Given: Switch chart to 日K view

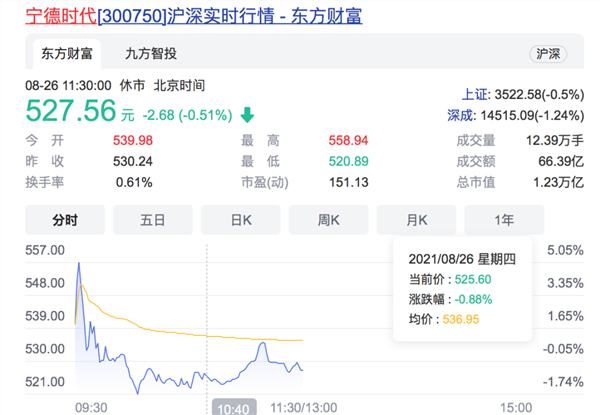Looking at the screenshot, I should coord(241,220).
